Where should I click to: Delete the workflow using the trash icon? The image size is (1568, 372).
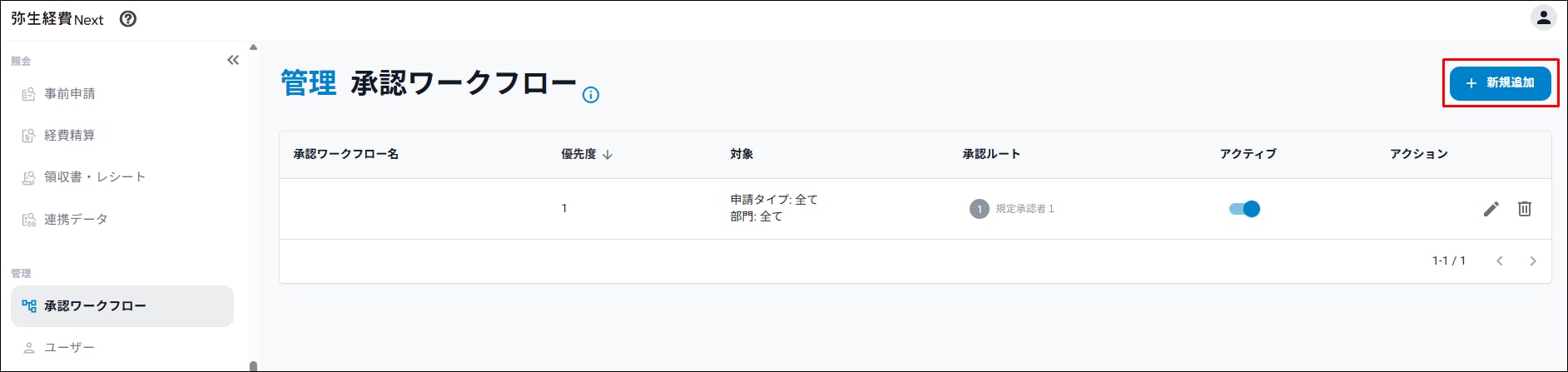click(x=1524, y=209)
